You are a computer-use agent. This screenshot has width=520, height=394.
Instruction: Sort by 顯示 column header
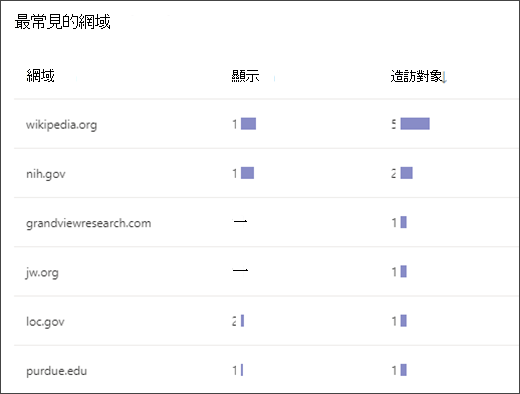245,76
